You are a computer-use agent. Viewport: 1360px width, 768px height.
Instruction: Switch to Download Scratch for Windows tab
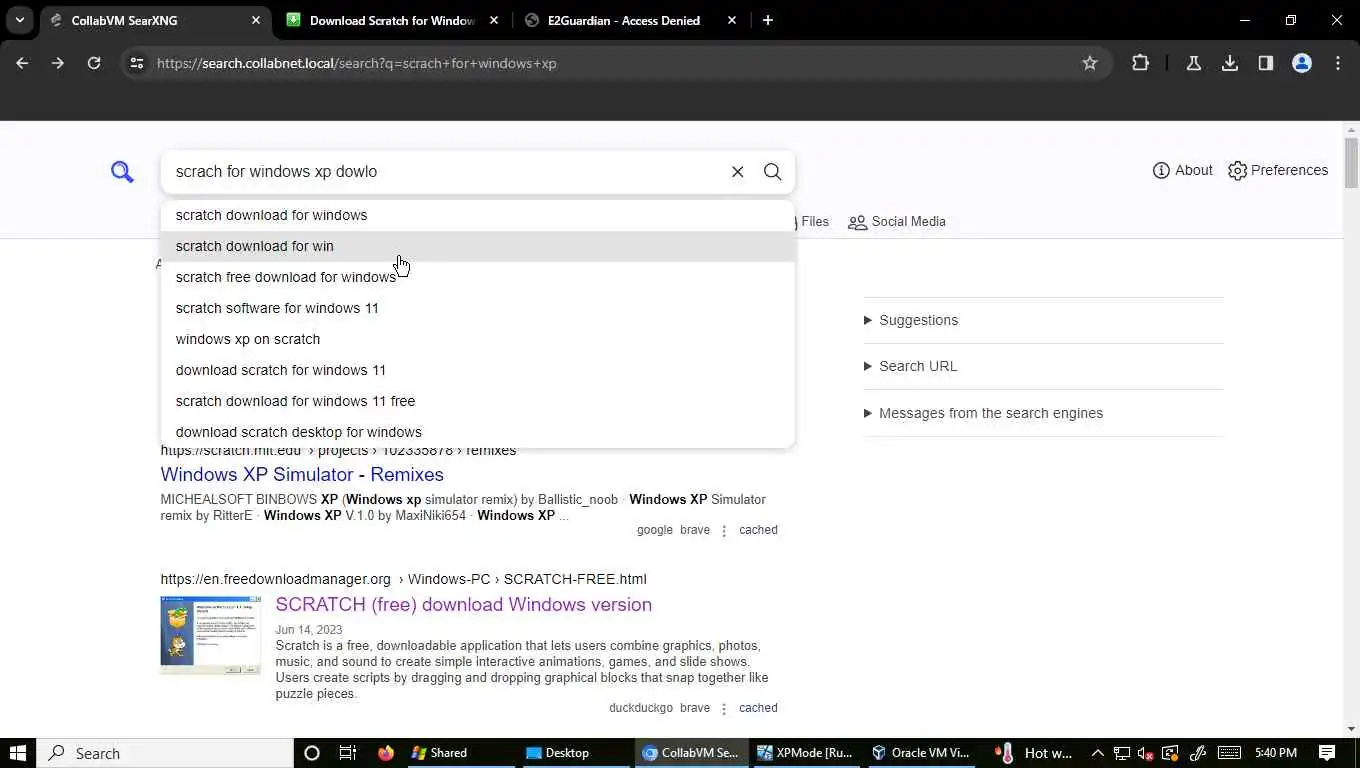pos(393,20)
